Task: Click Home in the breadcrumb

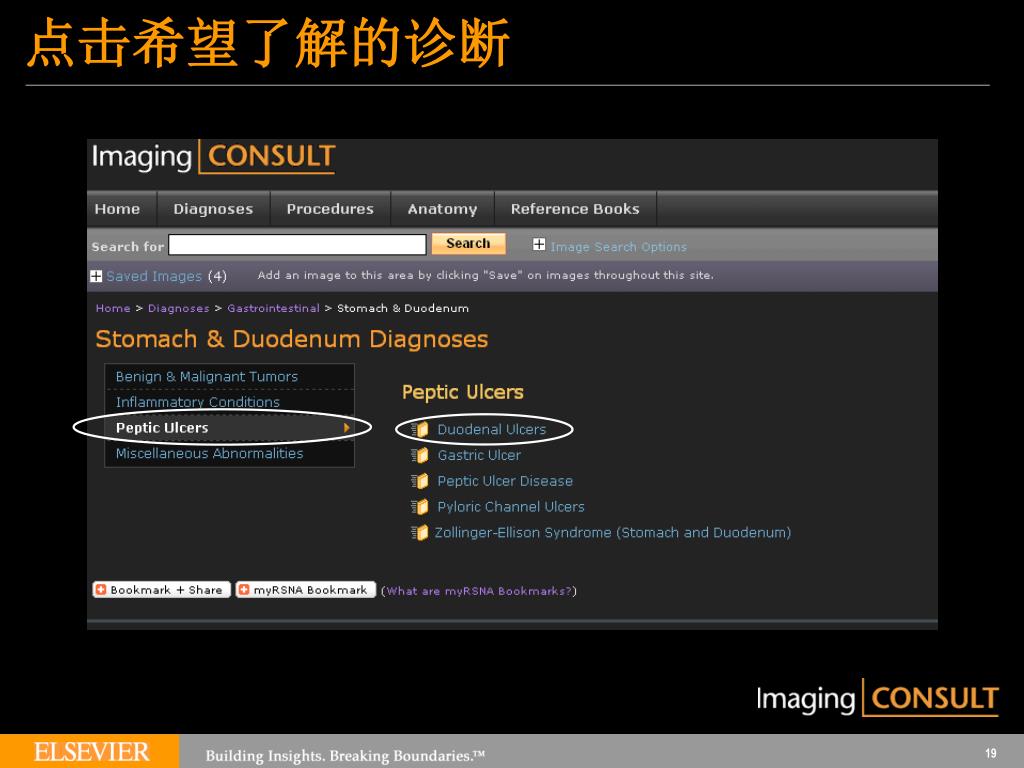Action: pyautogui.click(x=113, y=308)
